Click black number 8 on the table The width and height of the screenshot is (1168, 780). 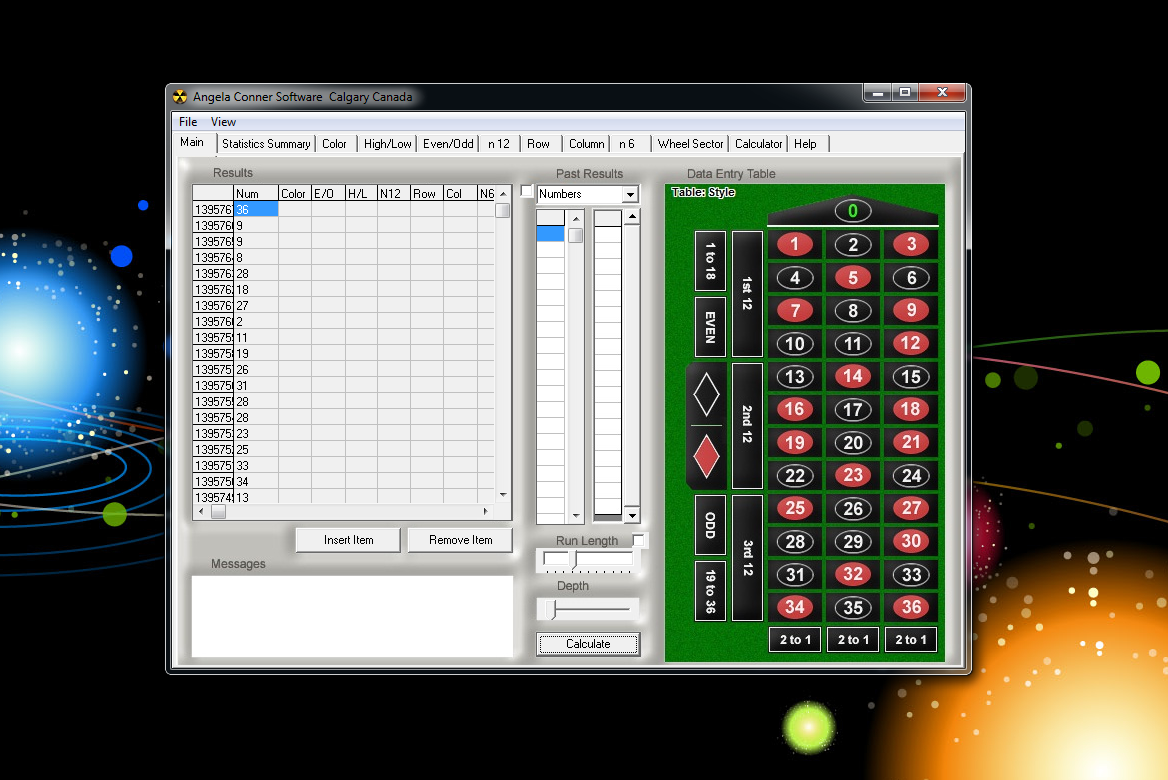853,311
